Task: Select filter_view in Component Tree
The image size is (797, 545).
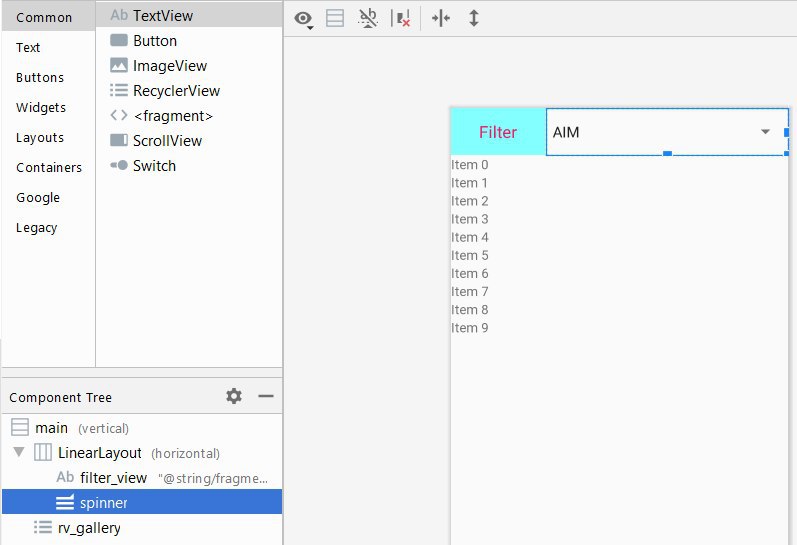Action: (142, 477)
